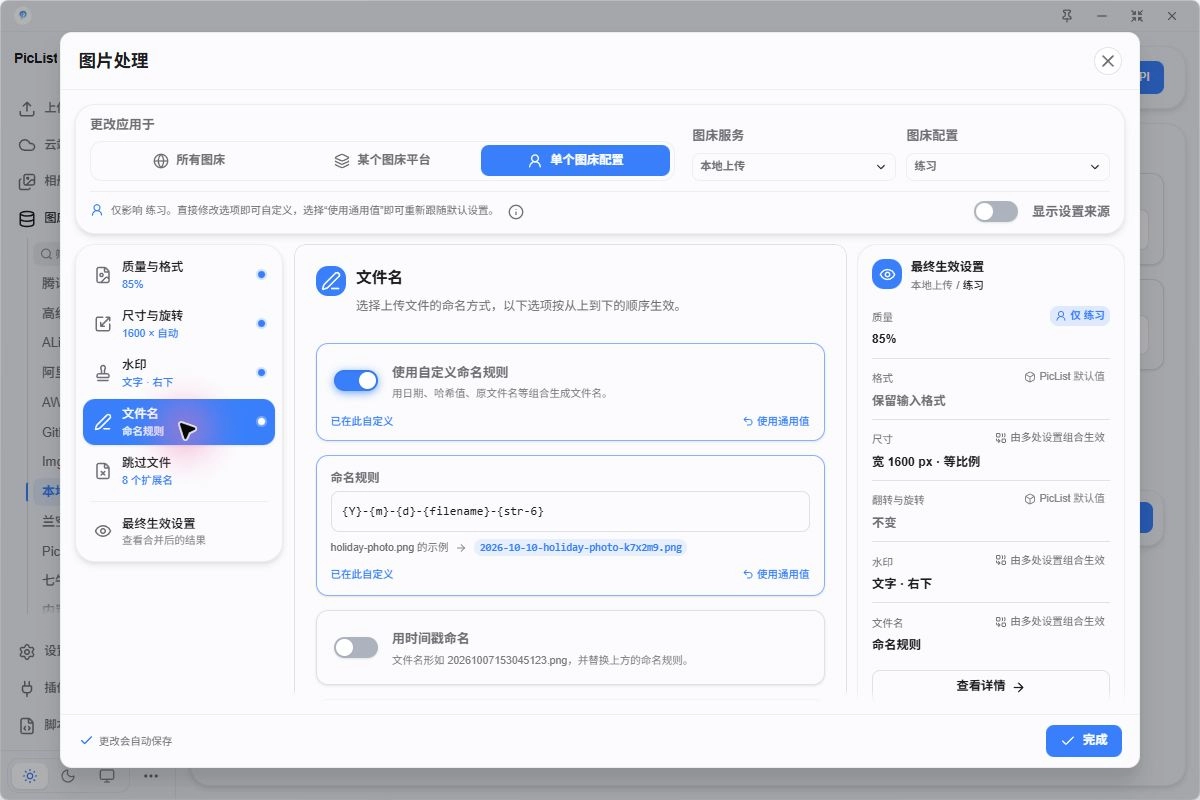Select system theme with monitor icon
This screenshot has height=800, width=1200.
107,775
